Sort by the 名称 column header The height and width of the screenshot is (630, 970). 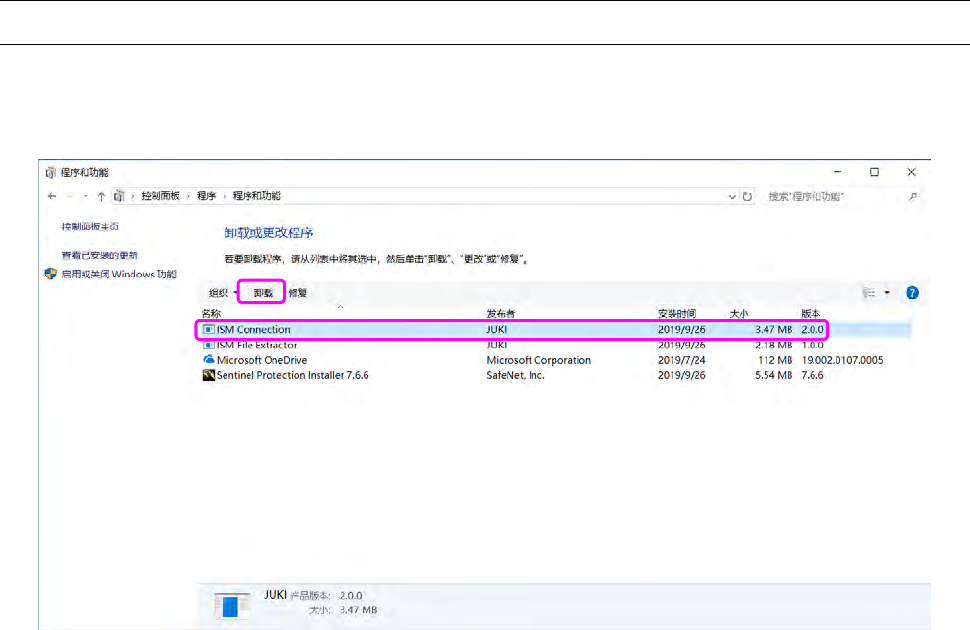point(212,314)
